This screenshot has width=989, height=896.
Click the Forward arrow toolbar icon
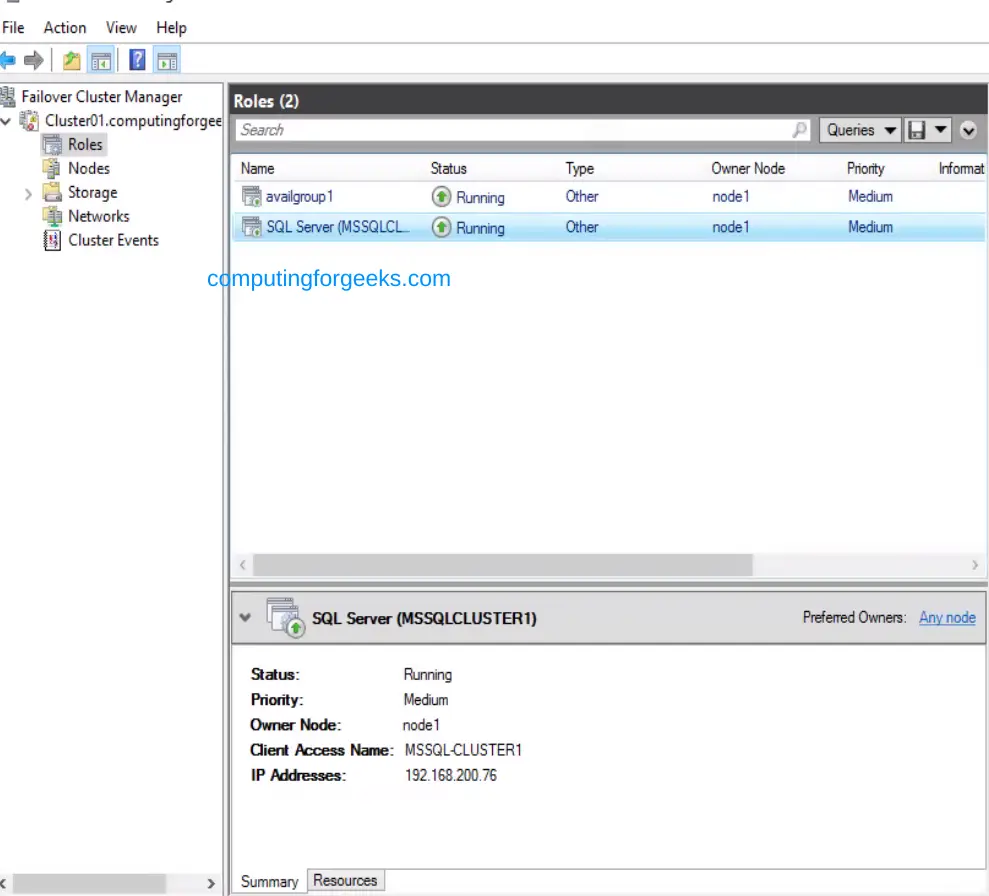(33, 61)
